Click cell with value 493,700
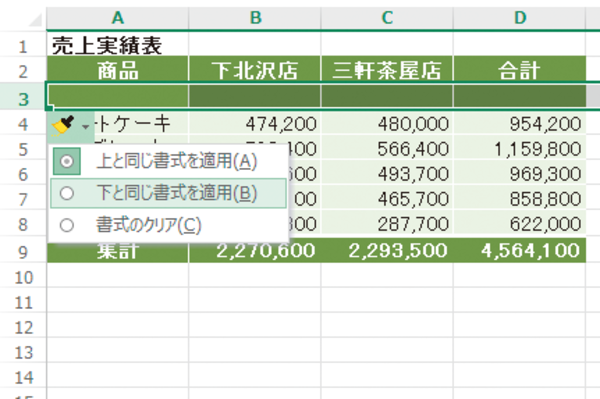 pyautogui.click(x=387, y=173)
